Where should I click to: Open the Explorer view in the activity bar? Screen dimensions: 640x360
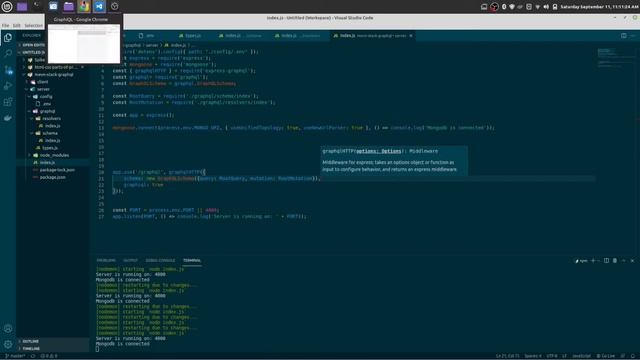[8, 38]
